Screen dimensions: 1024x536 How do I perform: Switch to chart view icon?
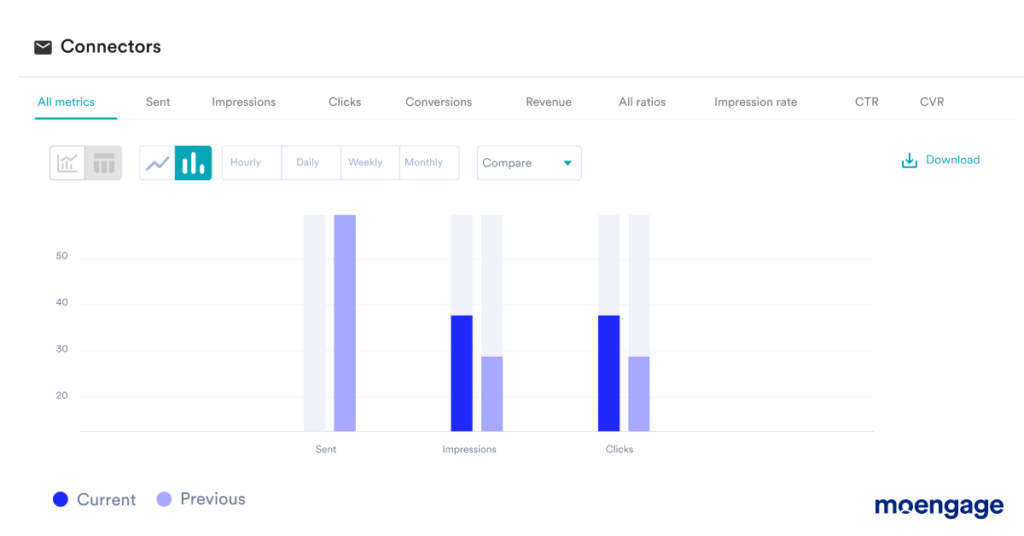[67, 163]
